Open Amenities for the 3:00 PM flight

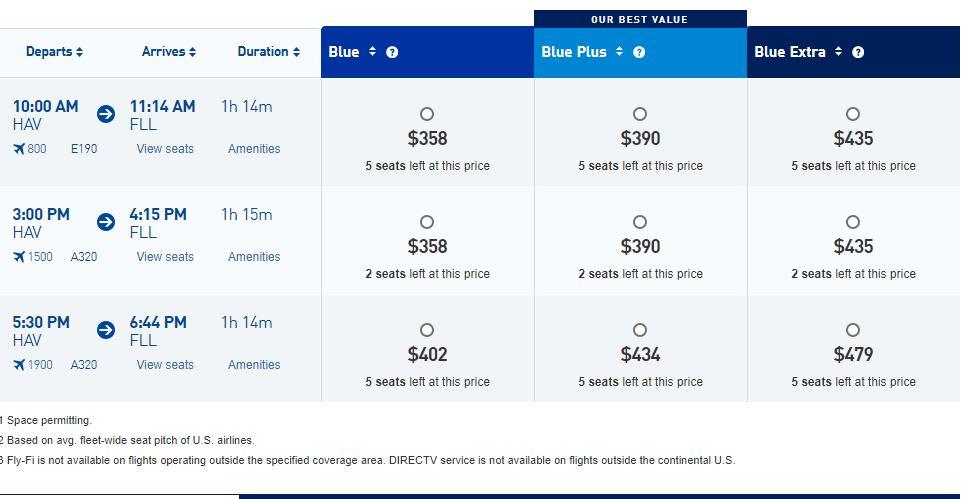point(254,257)
